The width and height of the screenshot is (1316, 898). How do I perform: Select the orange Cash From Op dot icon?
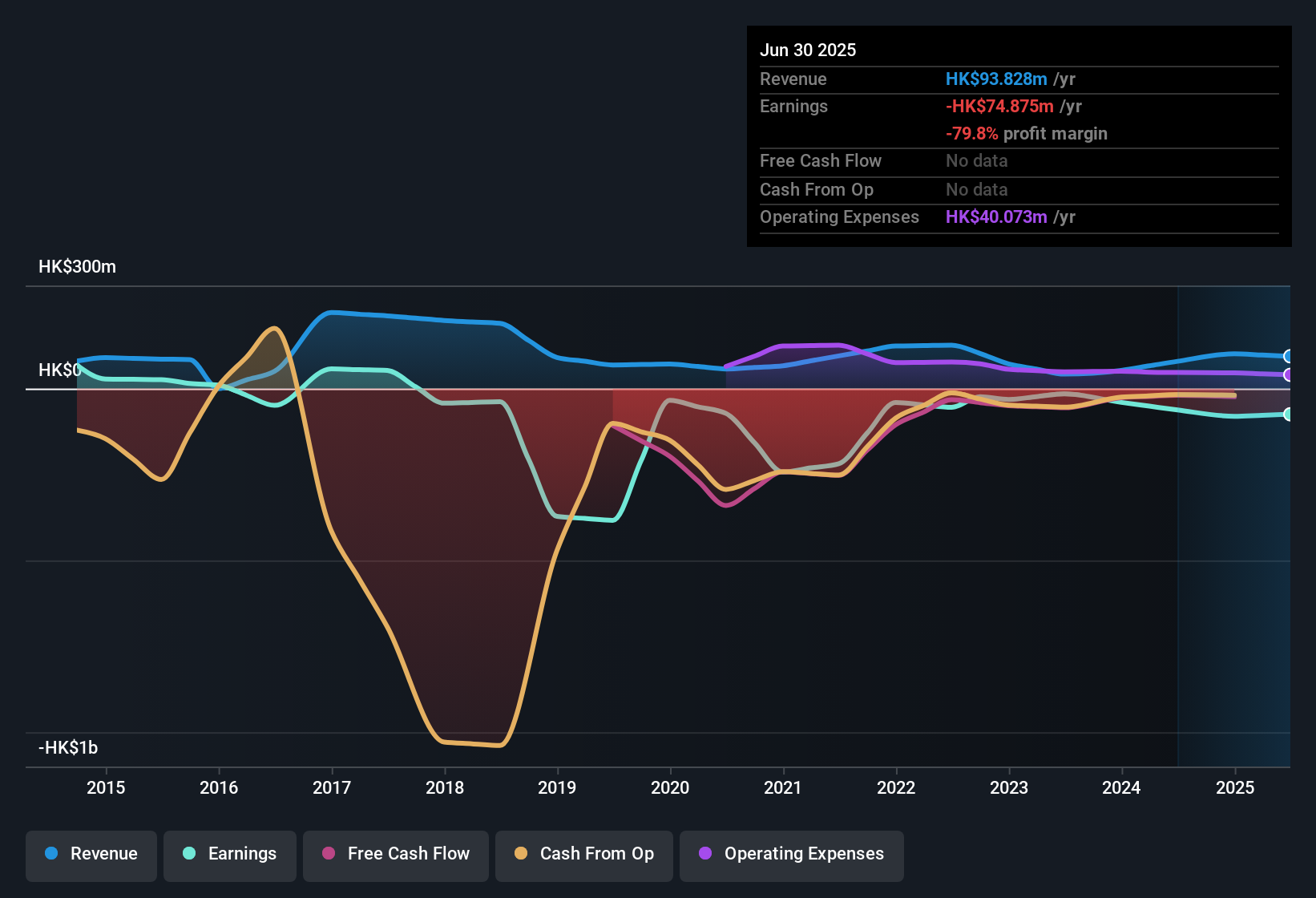pos(521,855)
